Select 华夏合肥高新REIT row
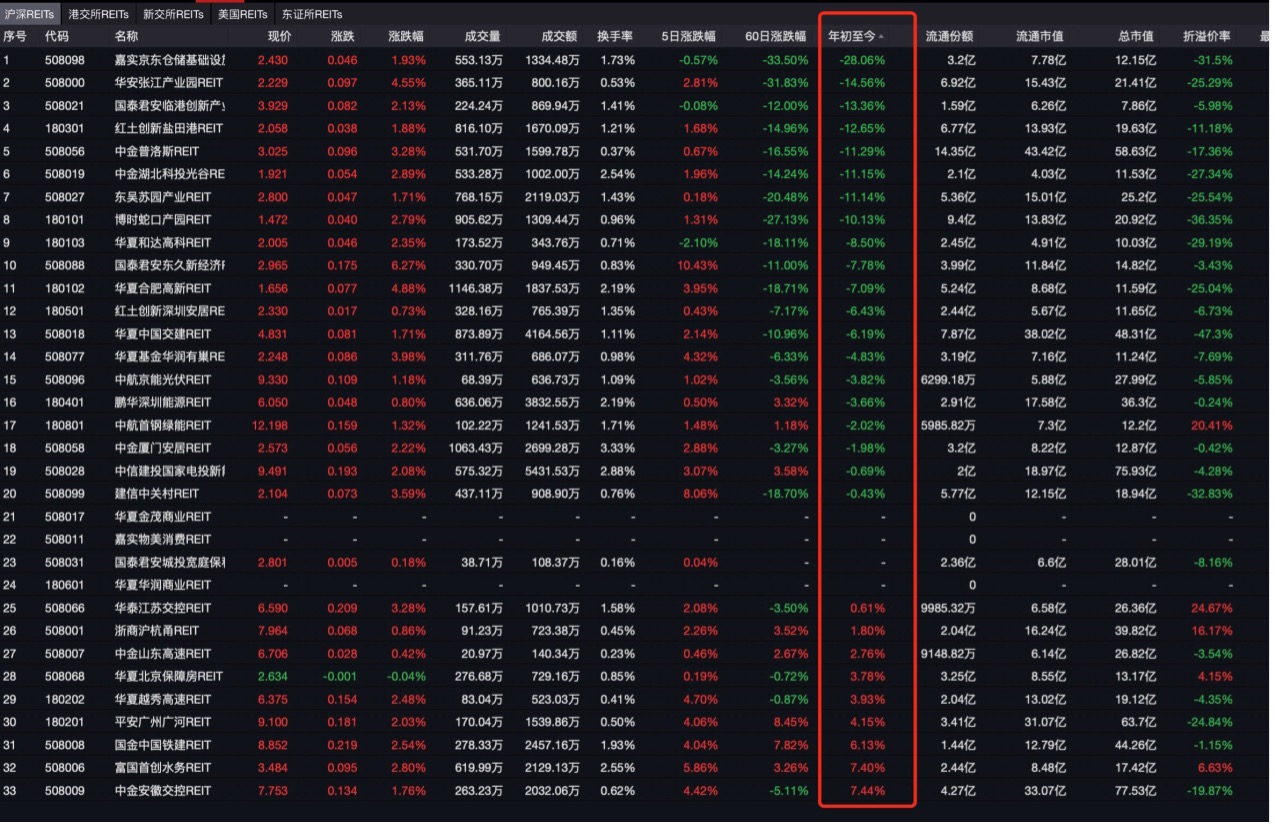Viewport: 1274px width, 825px height. (x=636, y=289)
